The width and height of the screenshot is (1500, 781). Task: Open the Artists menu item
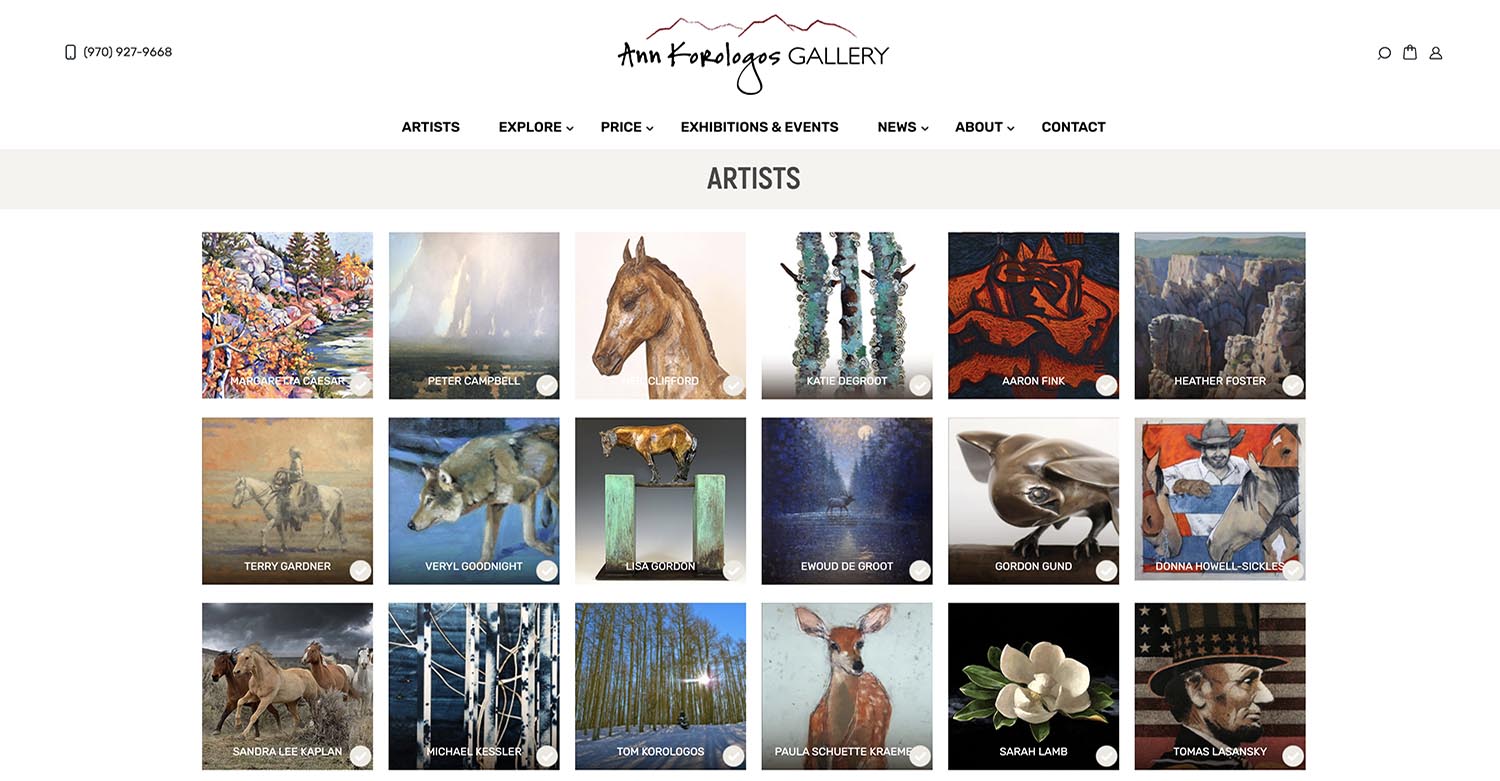click(x=431, y=127)
